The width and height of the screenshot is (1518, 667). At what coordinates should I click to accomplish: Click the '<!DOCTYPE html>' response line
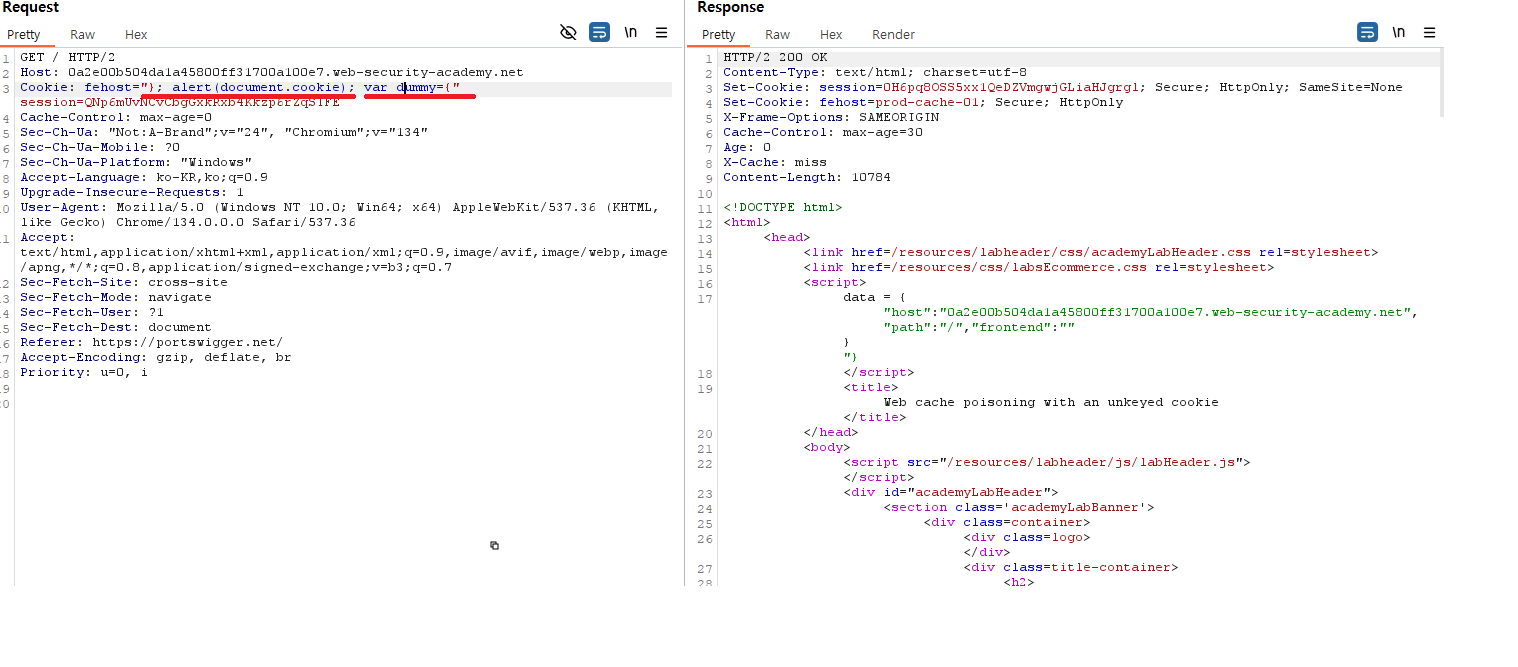783,207
